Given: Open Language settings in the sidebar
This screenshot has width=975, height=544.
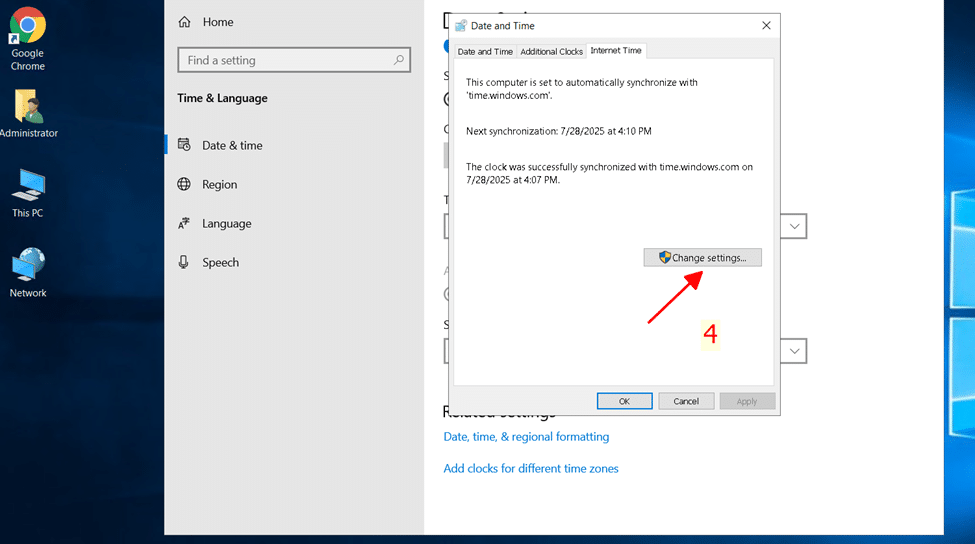Looking at the screenshot, I should (x=226, y=223).
